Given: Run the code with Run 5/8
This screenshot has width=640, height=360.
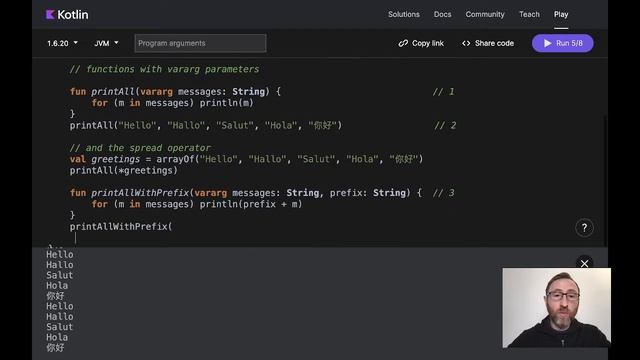Looking at the screenshot, I should click(562, 43).
